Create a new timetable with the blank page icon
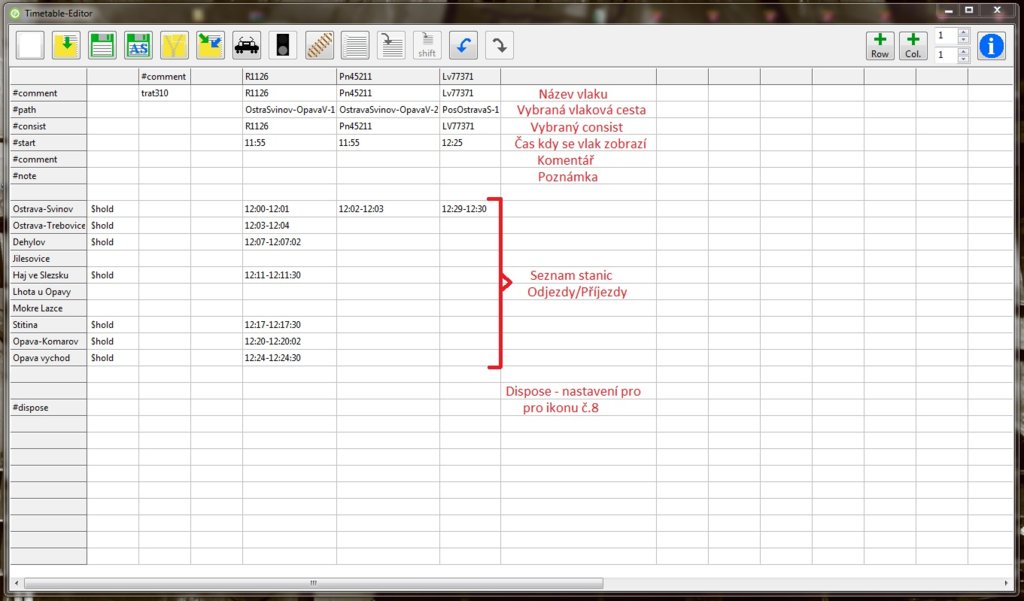The image size is (1024, 601). [x=30, y=45]
